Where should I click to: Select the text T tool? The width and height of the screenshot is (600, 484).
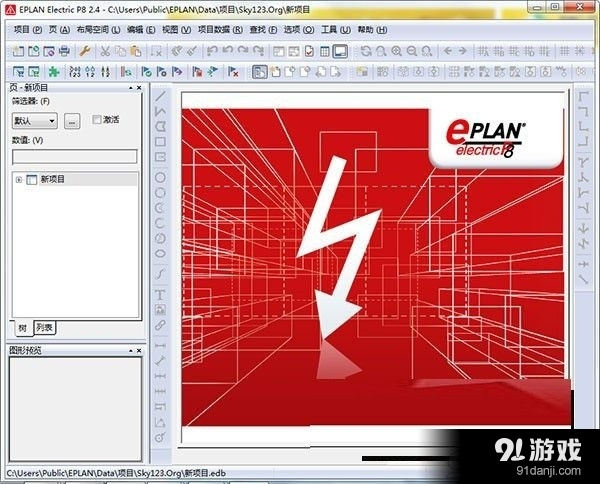point(160,293)
